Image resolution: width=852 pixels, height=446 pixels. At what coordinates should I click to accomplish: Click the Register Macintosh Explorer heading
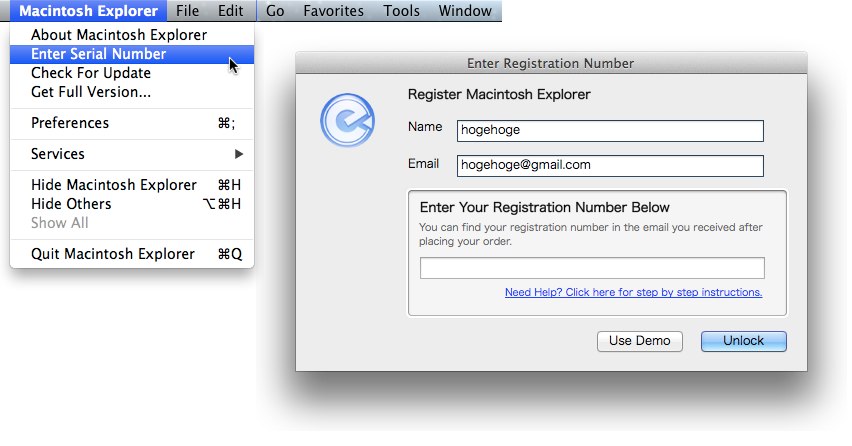click(499, 94)
